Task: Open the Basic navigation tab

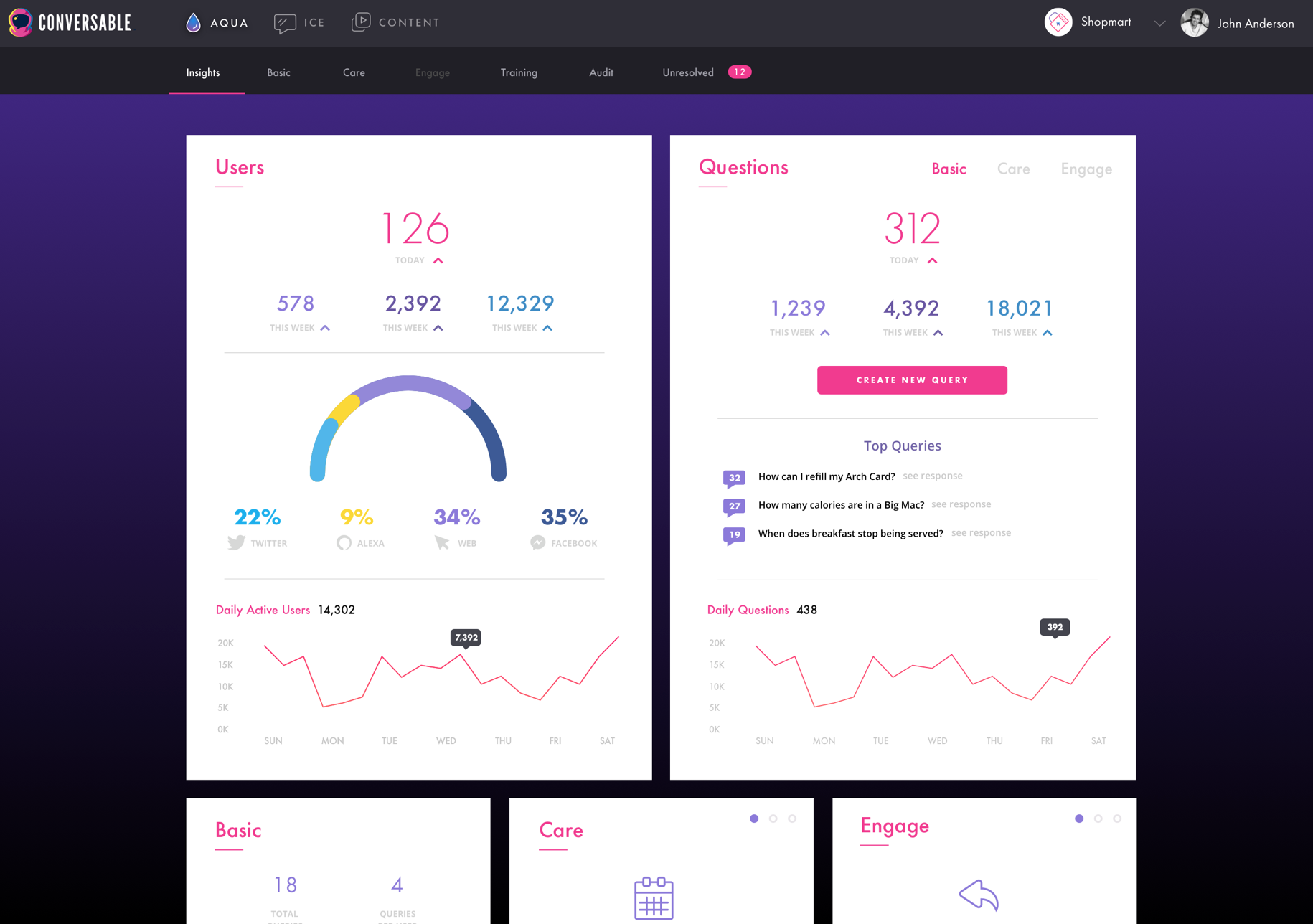Action: tap(278, 72)
